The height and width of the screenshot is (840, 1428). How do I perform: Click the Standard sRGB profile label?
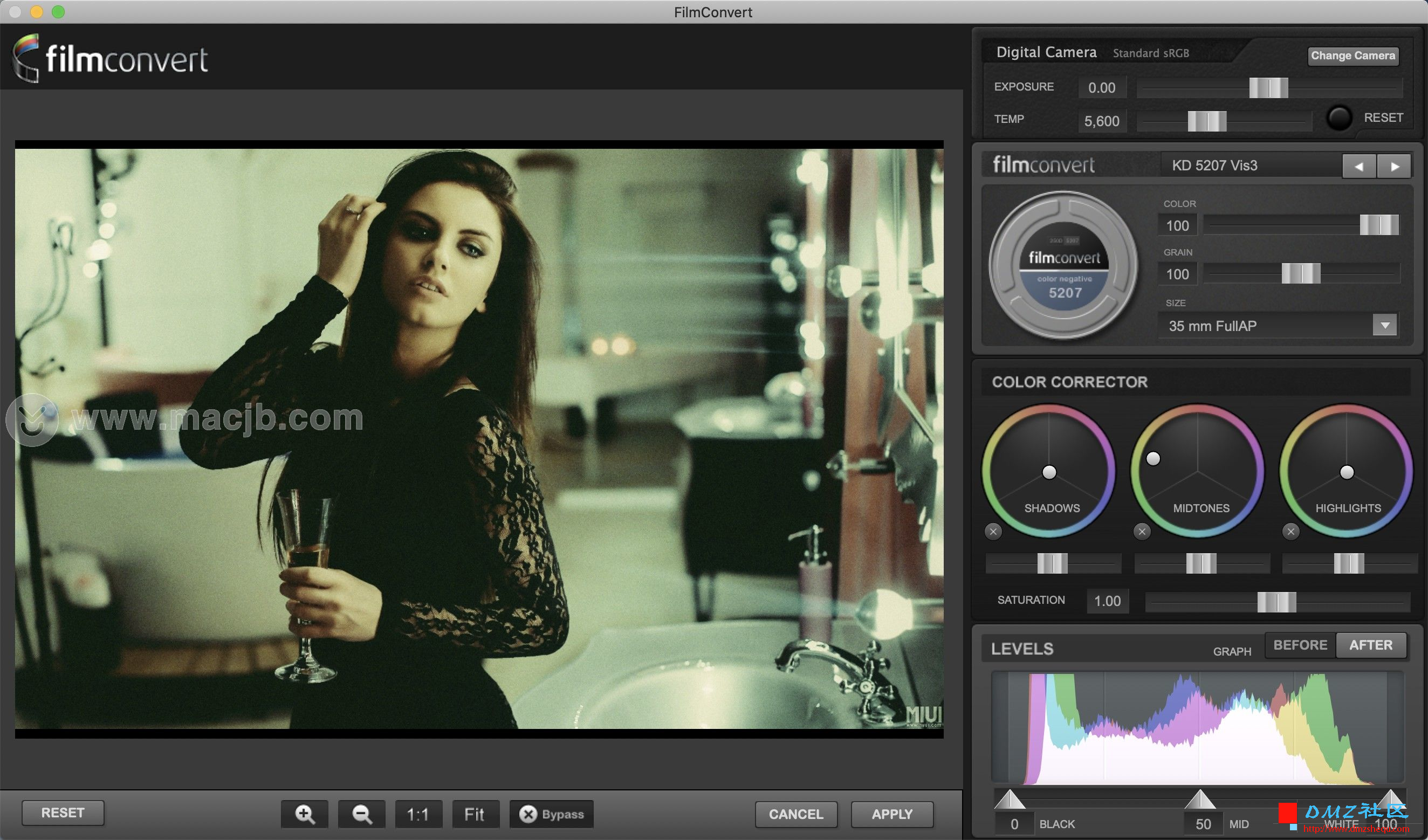[x=1150, y=53]
